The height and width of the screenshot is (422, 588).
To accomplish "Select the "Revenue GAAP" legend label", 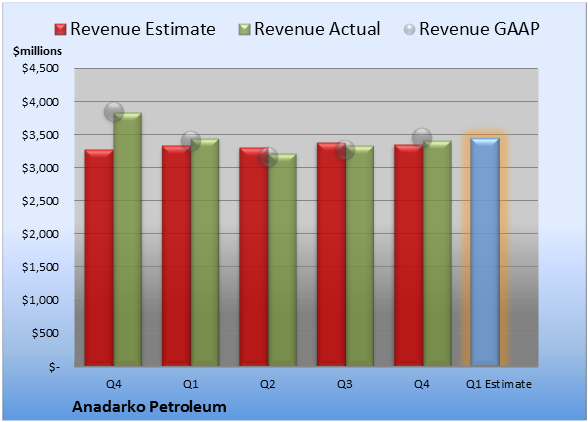I will (x=479, y=29).
